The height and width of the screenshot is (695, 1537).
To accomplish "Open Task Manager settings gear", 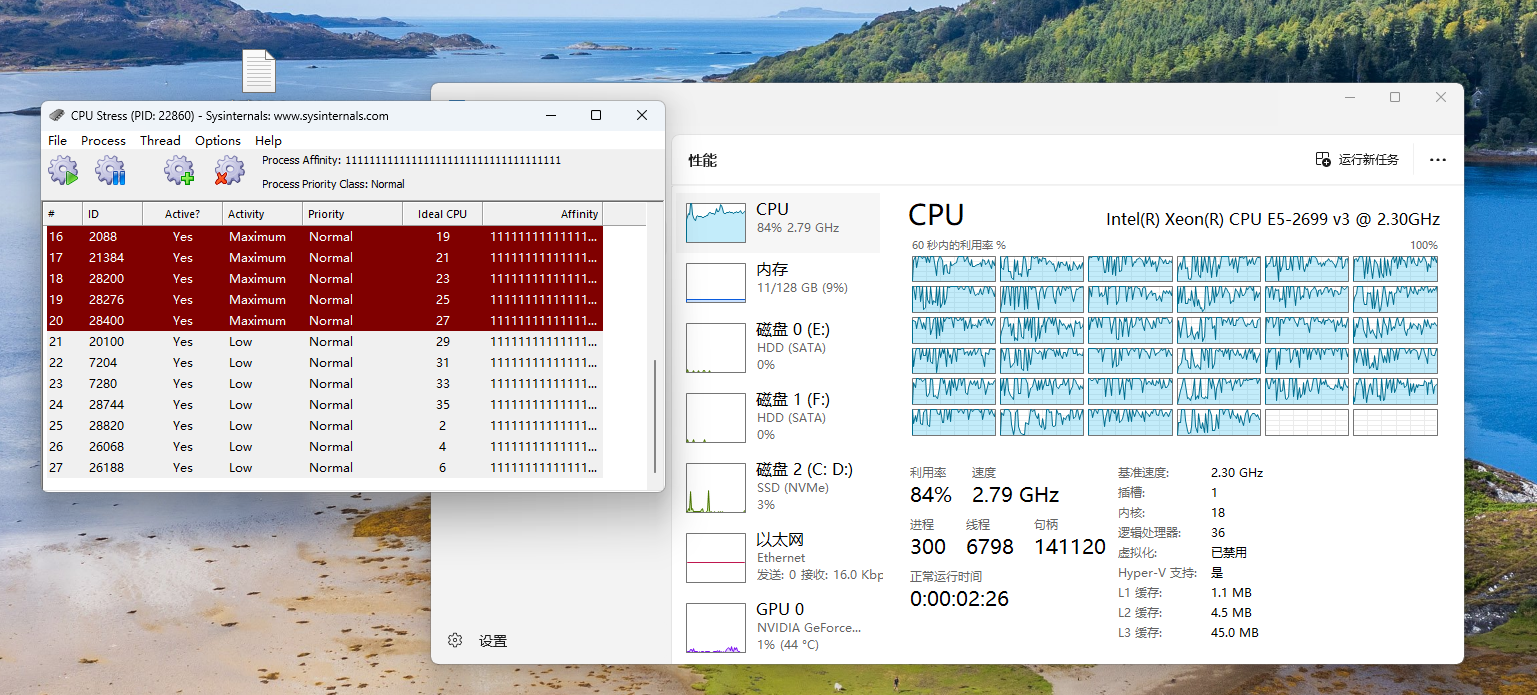I will (455, 640).
